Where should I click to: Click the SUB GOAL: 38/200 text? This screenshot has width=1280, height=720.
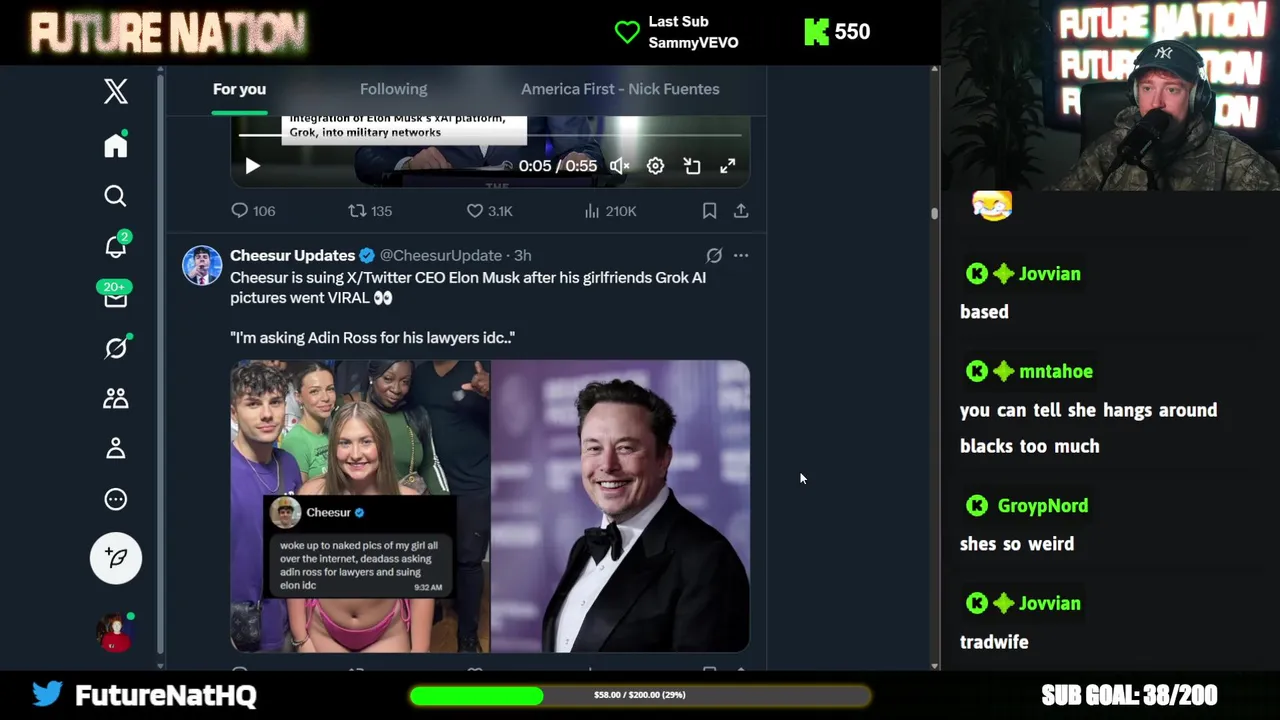click(1129, 695)
